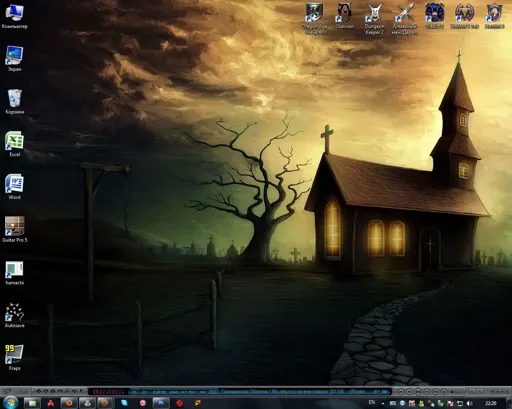Select the Word shortcut icon

14,187
